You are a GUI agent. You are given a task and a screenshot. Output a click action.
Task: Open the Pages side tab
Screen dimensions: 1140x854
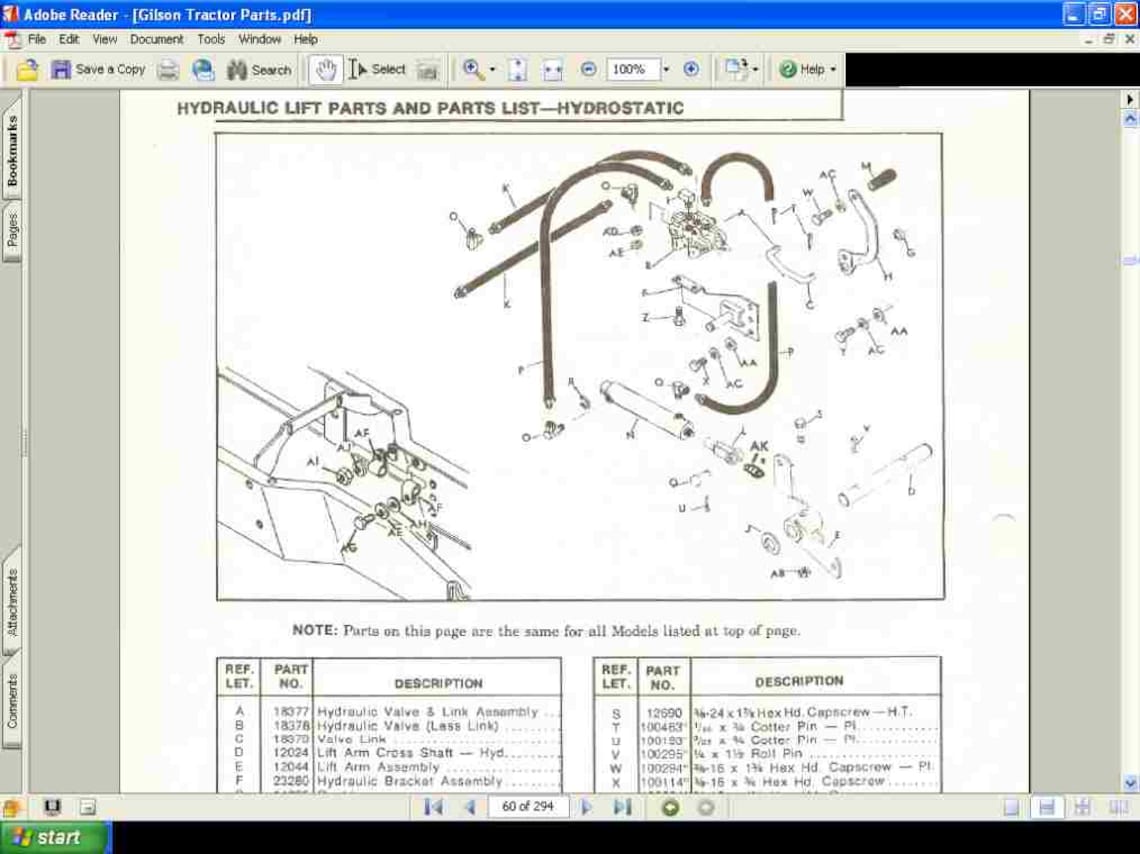pyautogui.click(x=12, y=230)
